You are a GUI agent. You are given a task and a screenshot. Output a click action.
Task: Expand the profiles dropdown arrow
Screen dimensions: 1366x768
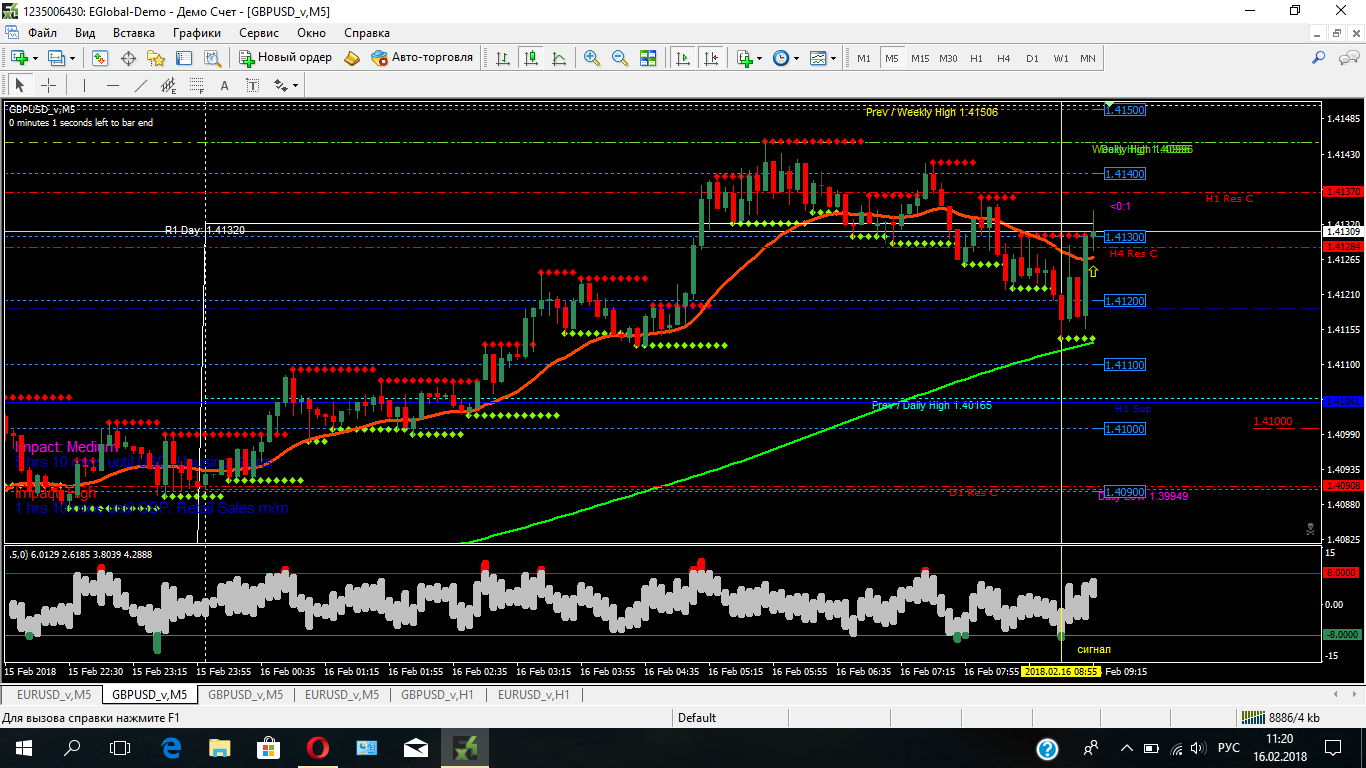(x=73, y=58)
